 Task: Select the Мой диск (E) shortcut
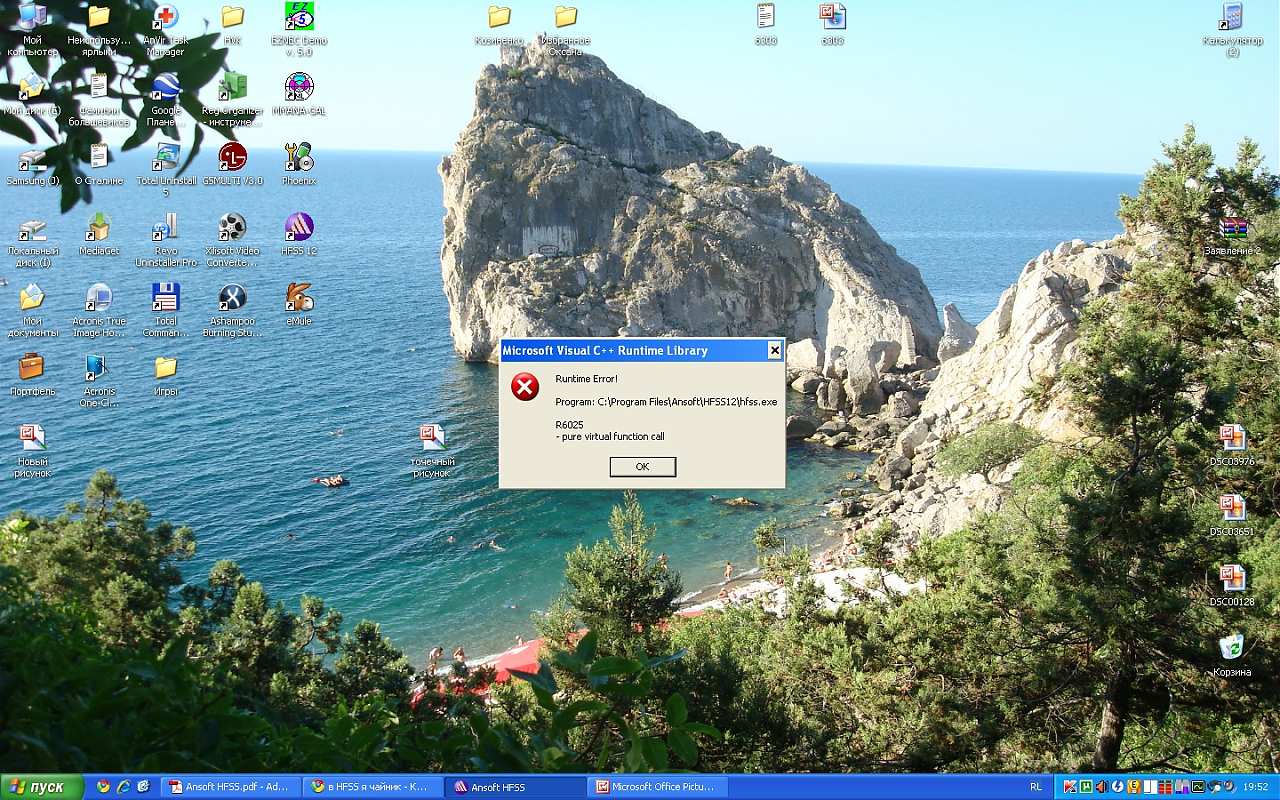point(32,94)
